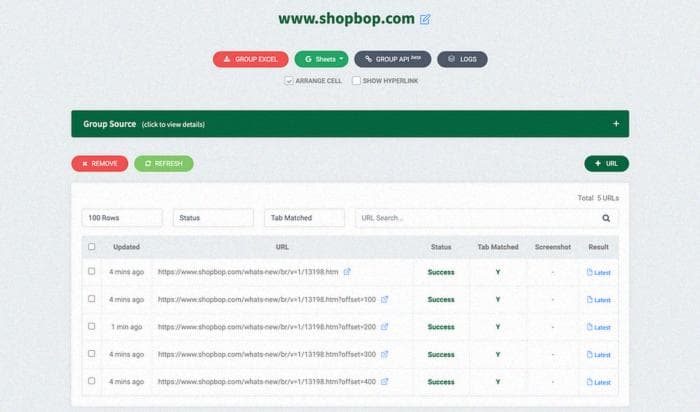Open Latest result for the offset=300 row
The image size is (700, 412).
click(x=598, y=355)
